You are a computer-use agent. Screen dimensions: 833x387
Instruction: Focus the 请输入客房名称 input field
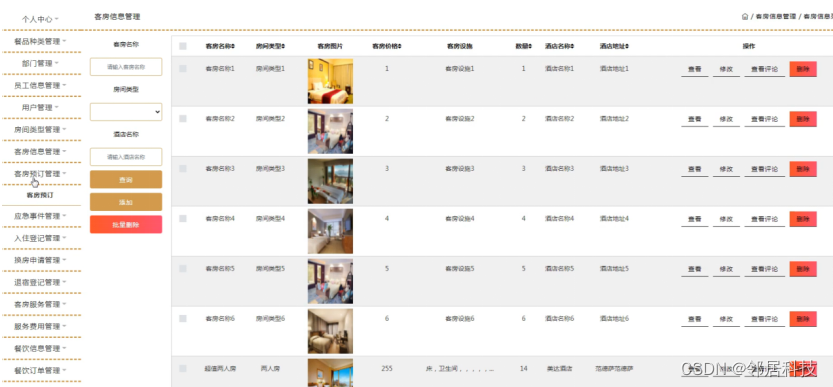pos(126,67)
